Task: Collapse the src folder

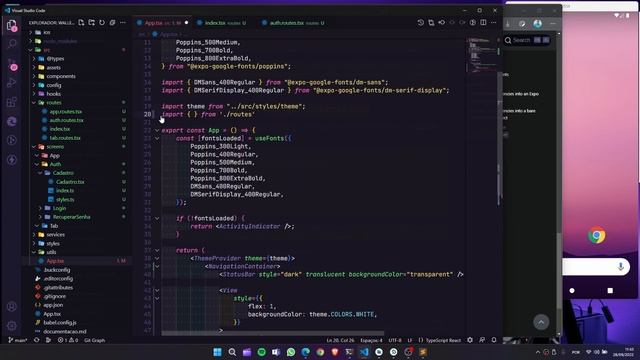Action: pos(47,50)
